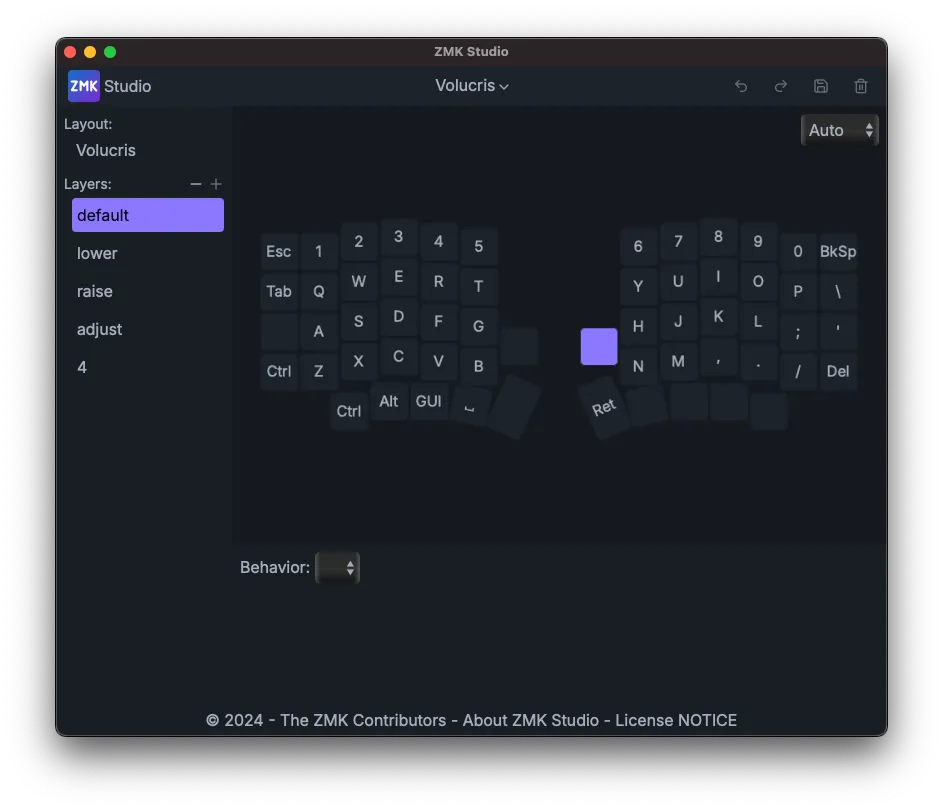Select the number 6 key

click(x=638, y=246)
